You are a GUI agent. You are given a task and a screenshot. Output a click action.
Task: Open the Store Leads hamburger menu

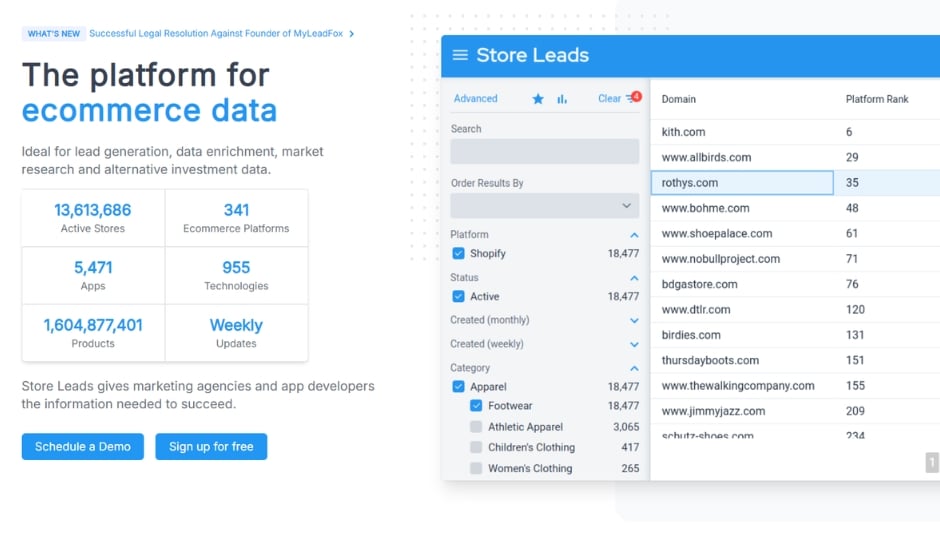click(460, 55)
